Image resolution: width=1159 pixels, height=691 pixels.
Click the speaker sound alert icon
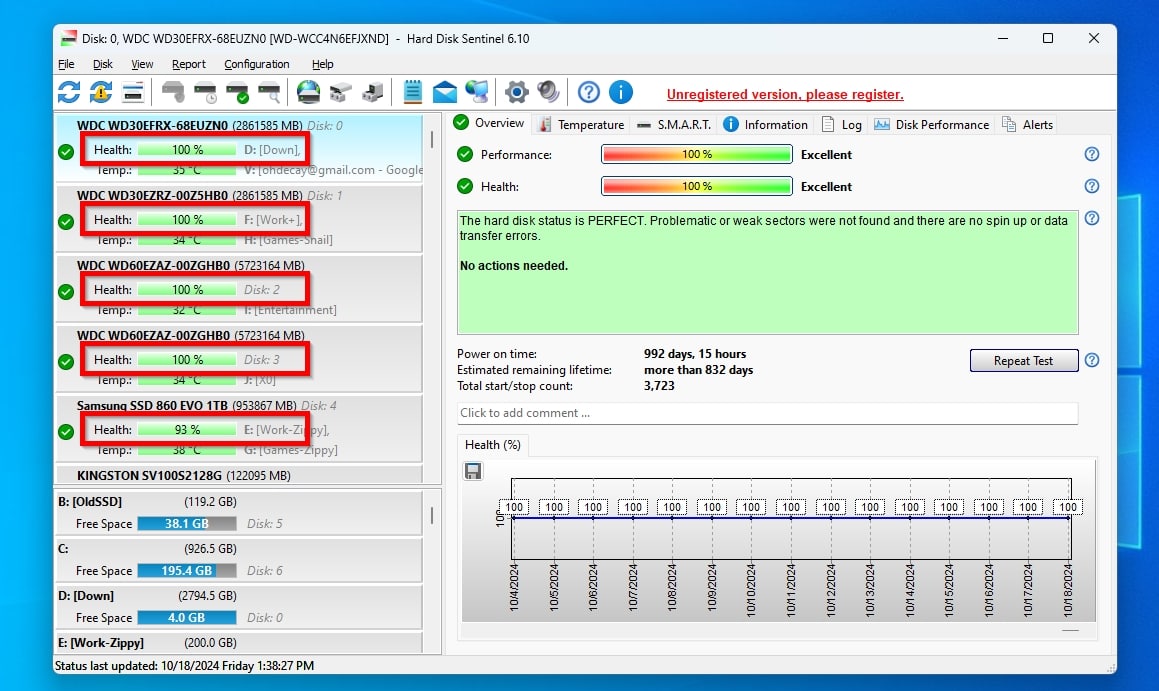point(548,93)
